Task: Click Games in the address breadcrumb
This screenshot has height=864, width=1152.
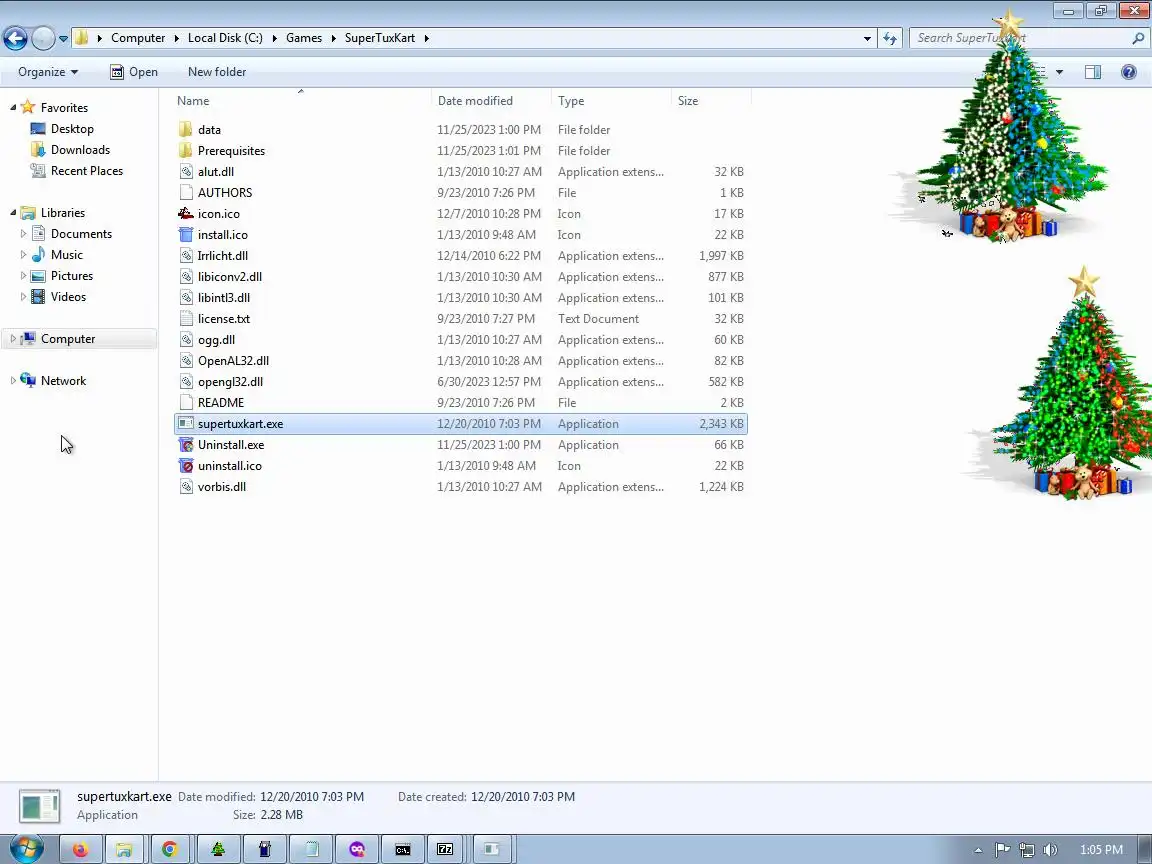Action: [304, 38]
